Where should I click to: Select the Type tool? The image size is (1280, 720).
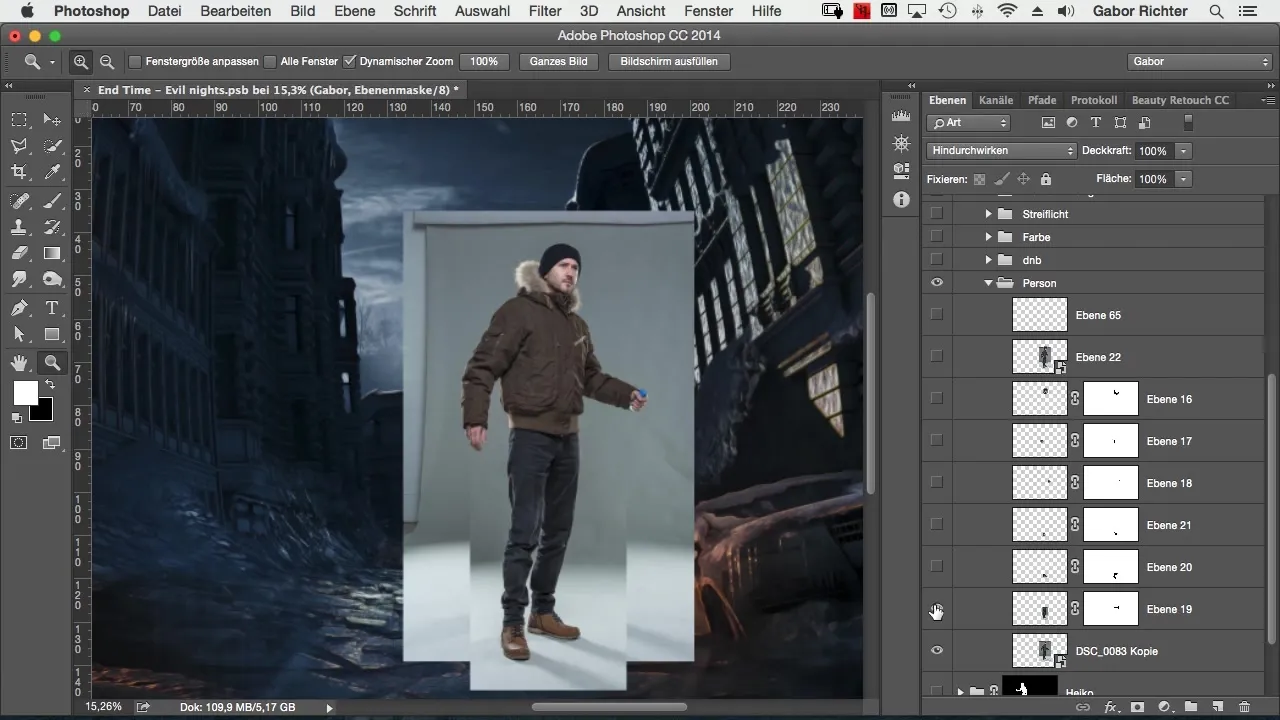click(x=53, y=308)
